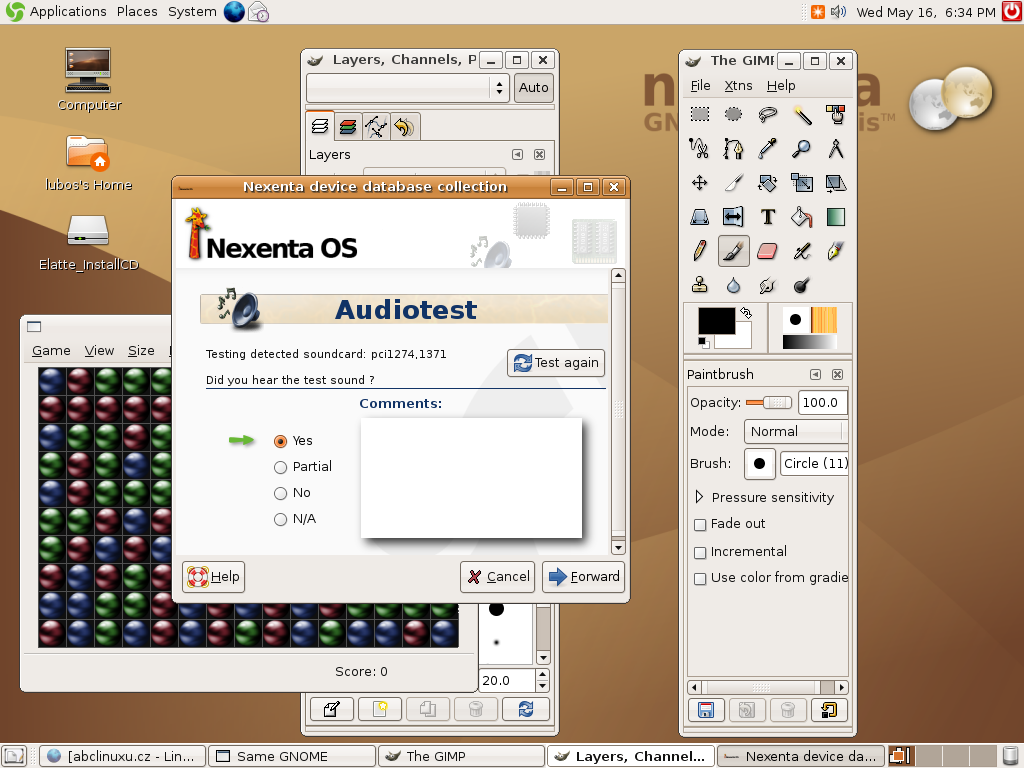The width and height of the screenshot is (1024, 768).
Task: Open the Applications menu on top panel
Action: [x=68, y=12]
